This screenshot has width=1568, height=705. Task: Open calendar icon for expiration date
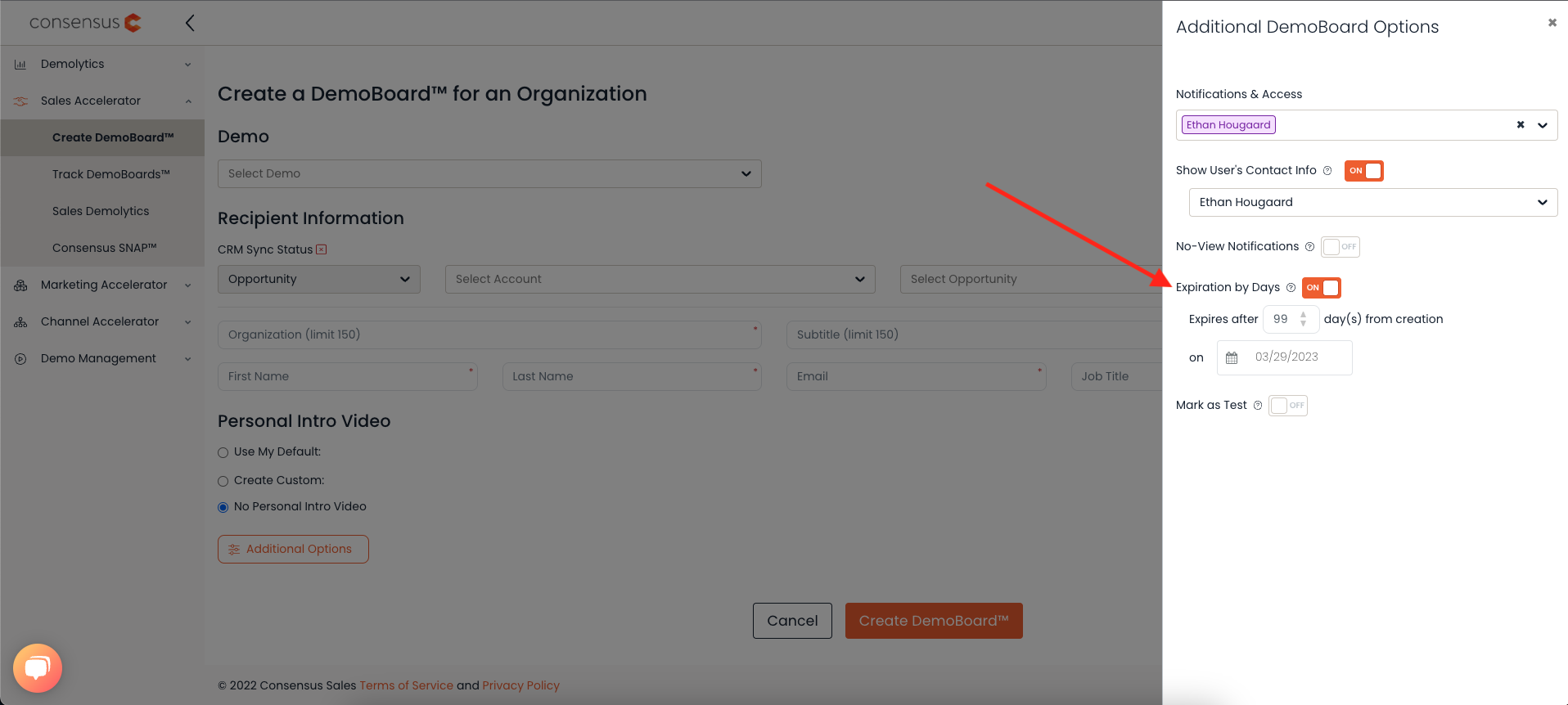(x=1232, y=358)
